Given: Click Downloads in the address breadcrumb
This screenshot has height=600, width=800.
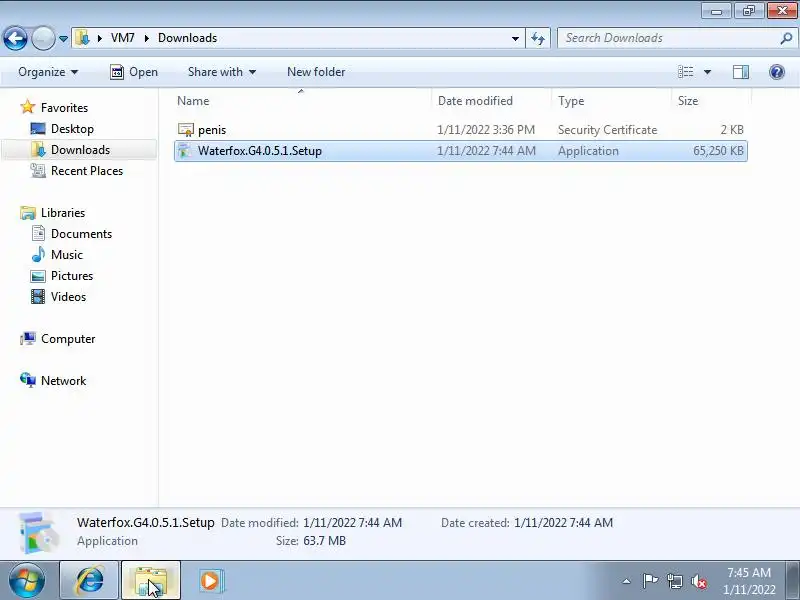Looking at the screenshot, I should click(x=187, y=38).
